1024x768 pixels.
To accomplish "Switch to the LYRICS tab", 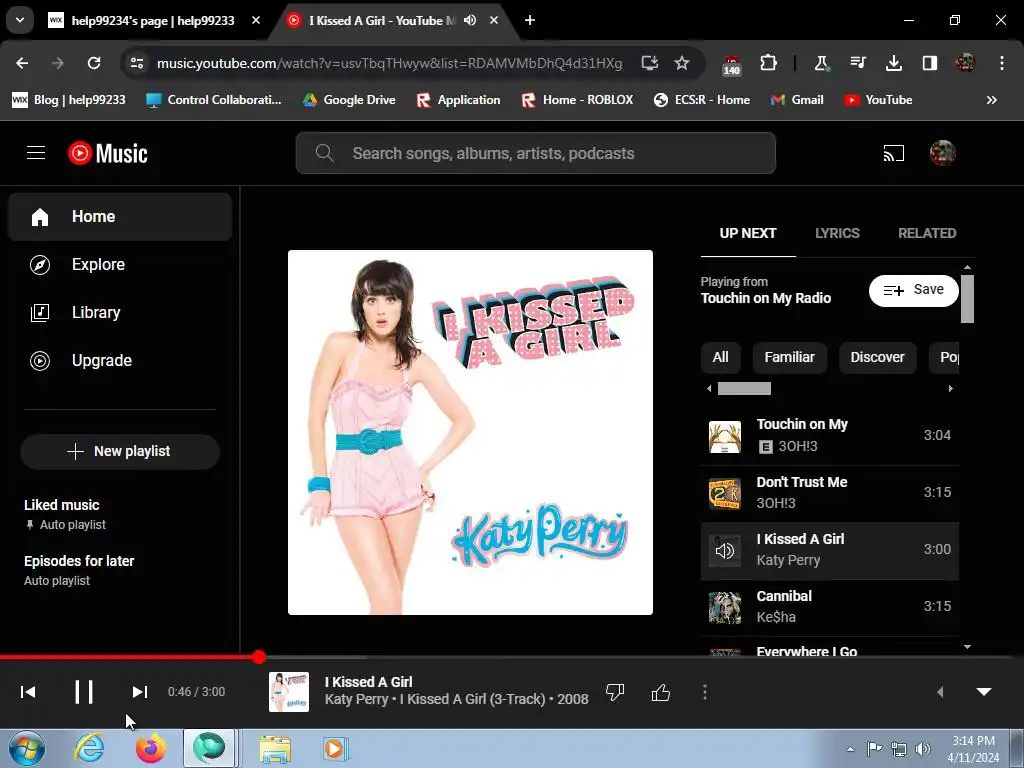I will pos(837,233).
